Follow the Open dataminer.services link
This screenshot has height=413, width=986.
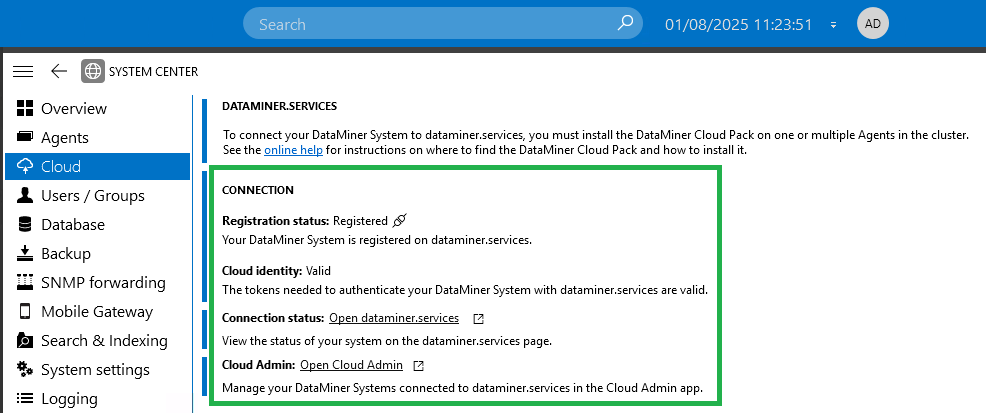(394, 318)
